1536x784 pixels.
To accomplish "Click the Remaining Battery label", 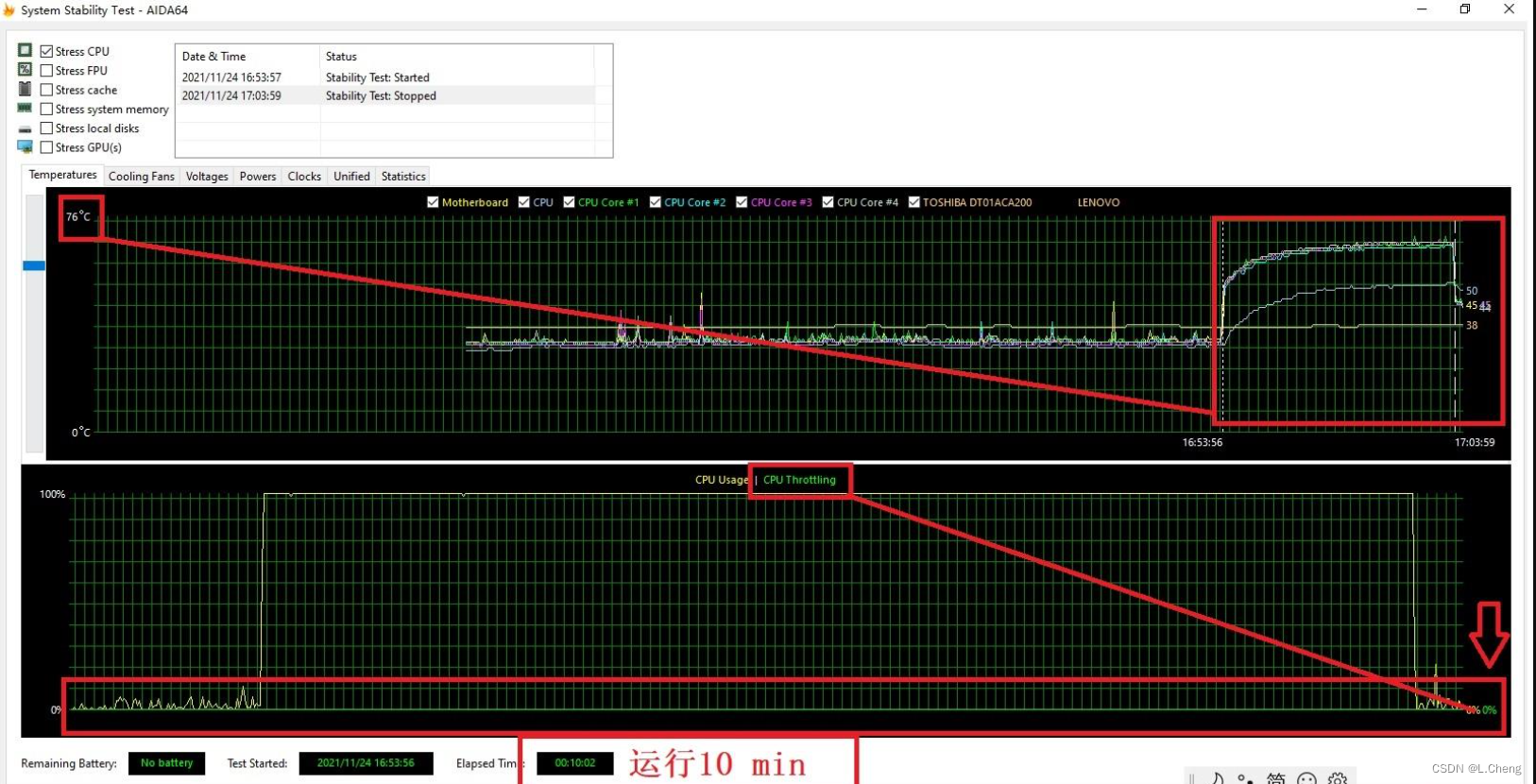I will click(69, 763).
